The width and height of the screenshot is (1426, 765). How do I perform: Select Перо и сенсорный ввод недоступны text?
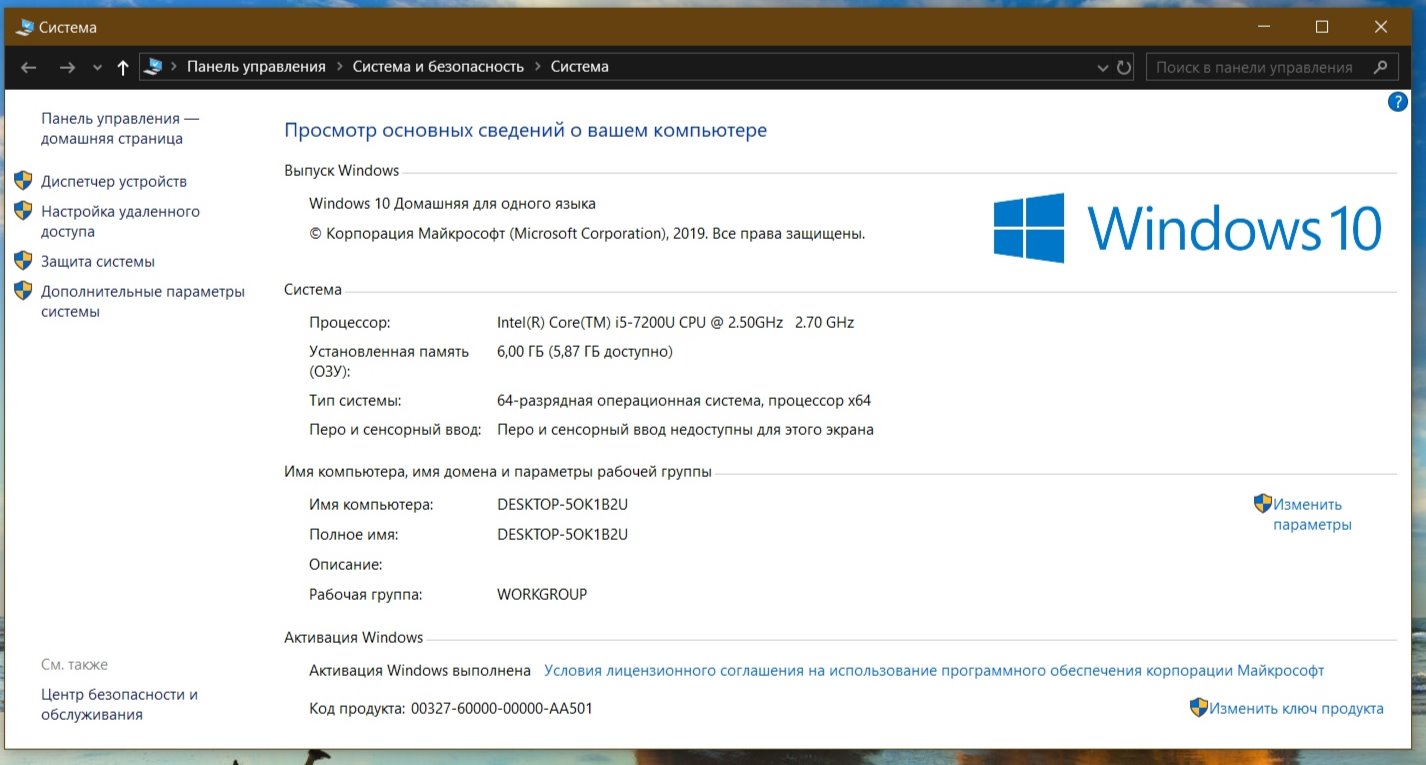(685, 429)
